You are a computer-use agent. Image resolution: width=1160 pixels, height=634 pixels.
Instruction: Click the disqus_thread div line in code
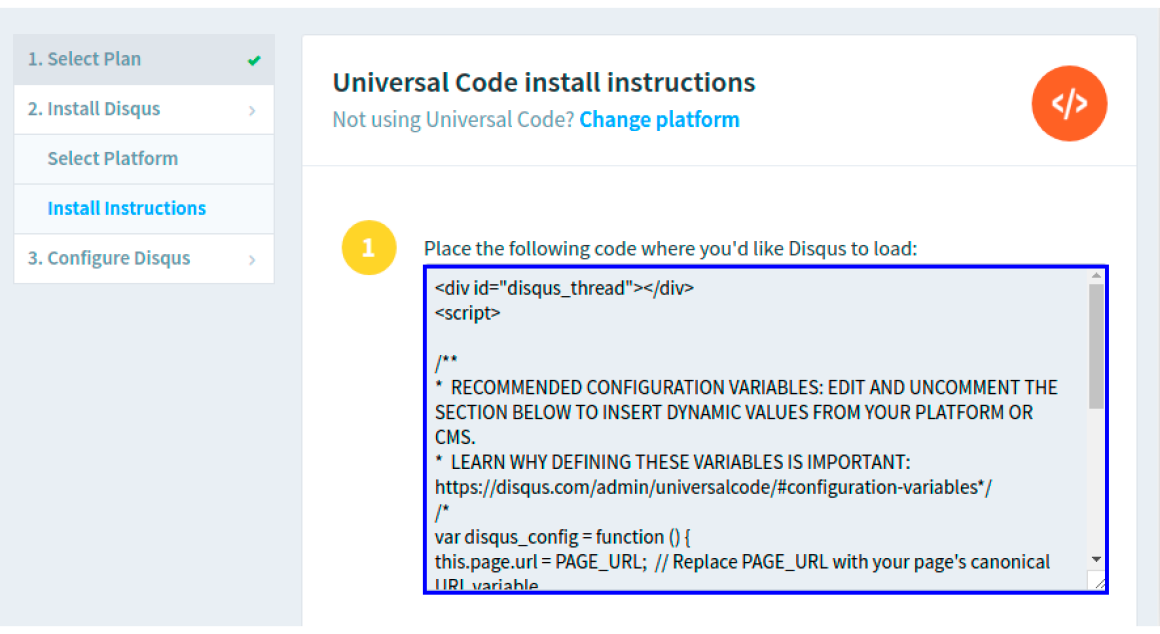click(564, 289)
